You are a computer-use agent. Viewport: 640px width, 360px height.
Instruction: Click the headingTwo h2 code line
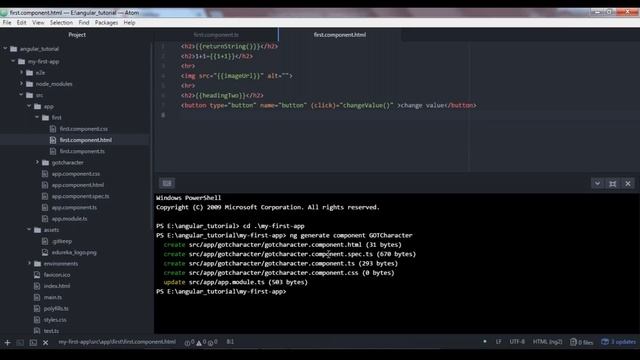[222, 96]
